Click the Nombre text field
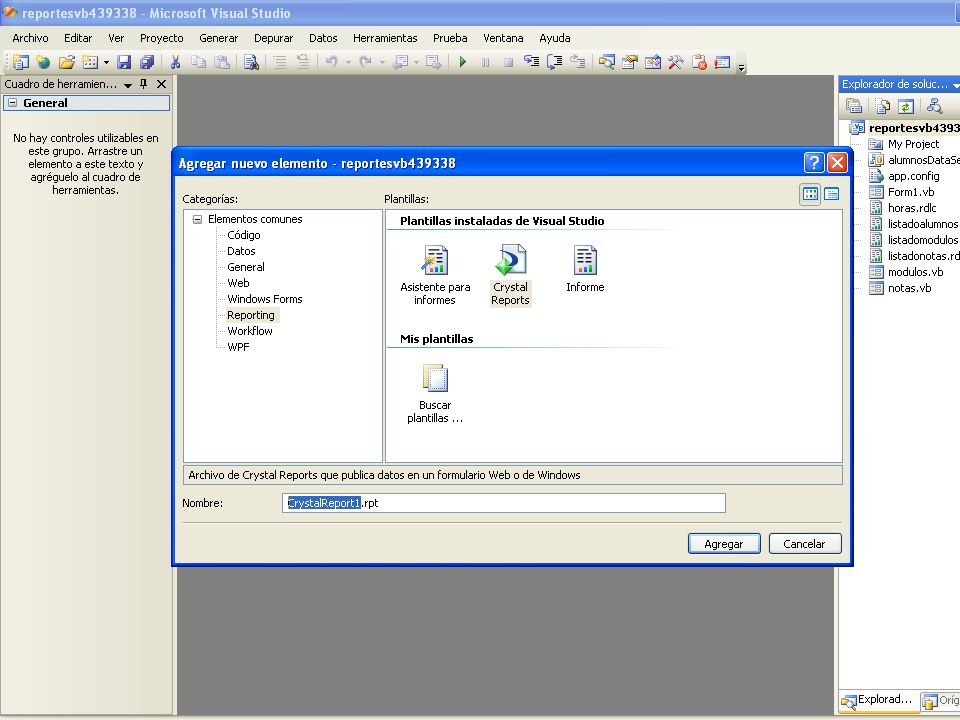This screenshot has height=720, width=960. tap(504, 503)
